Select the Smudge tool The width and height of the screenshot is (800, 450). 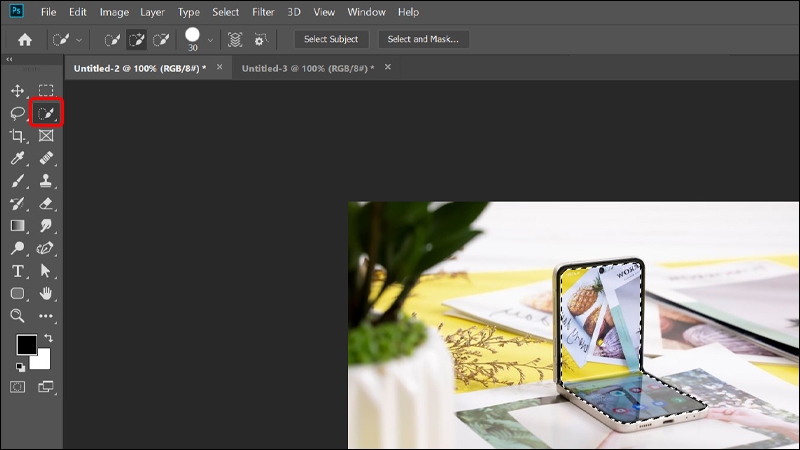(x=46, y=226)
